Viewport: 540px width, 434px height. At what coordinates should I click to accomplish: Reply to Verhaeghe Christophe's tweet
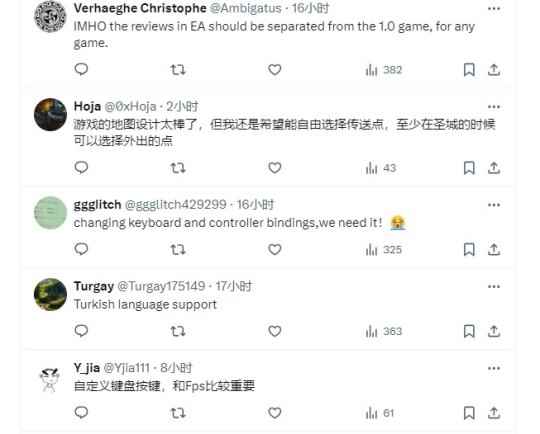point(81,70)
